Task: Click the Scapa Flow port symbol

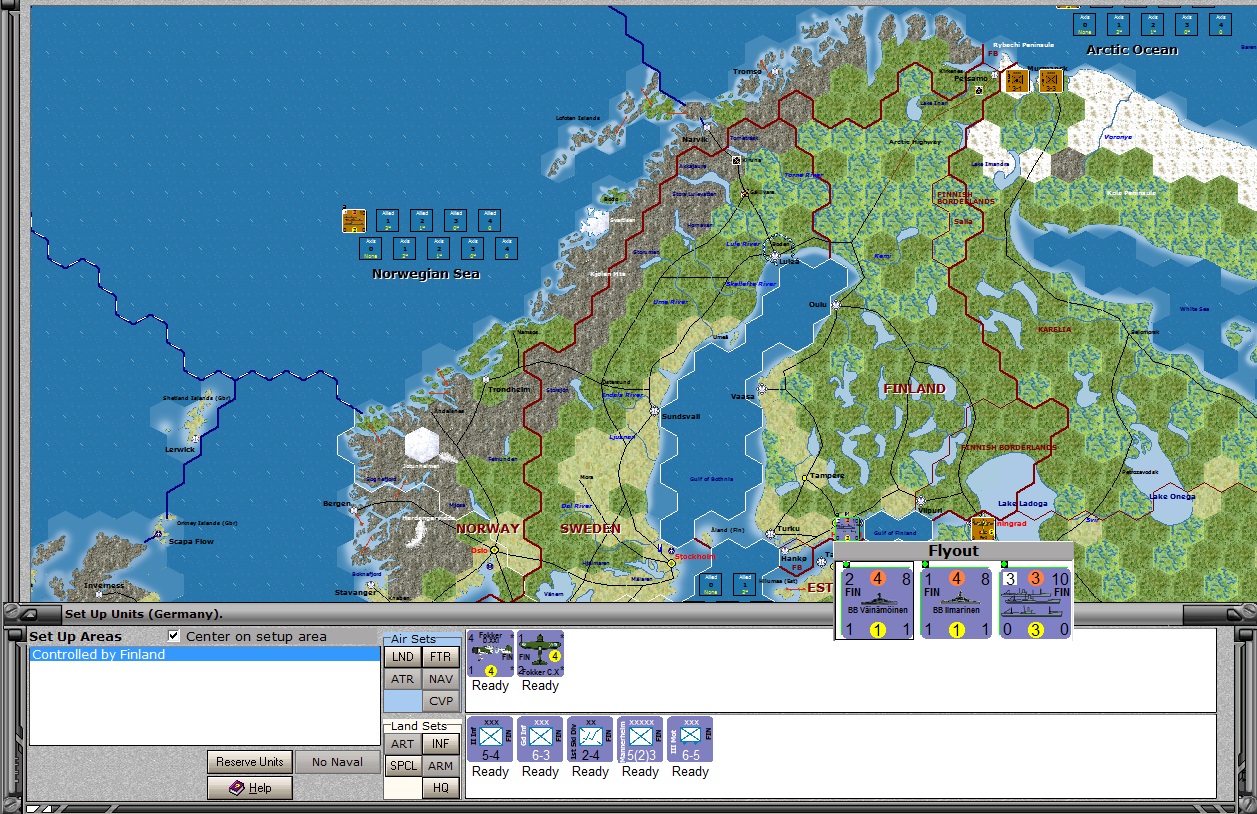Action: click(159, 534)
